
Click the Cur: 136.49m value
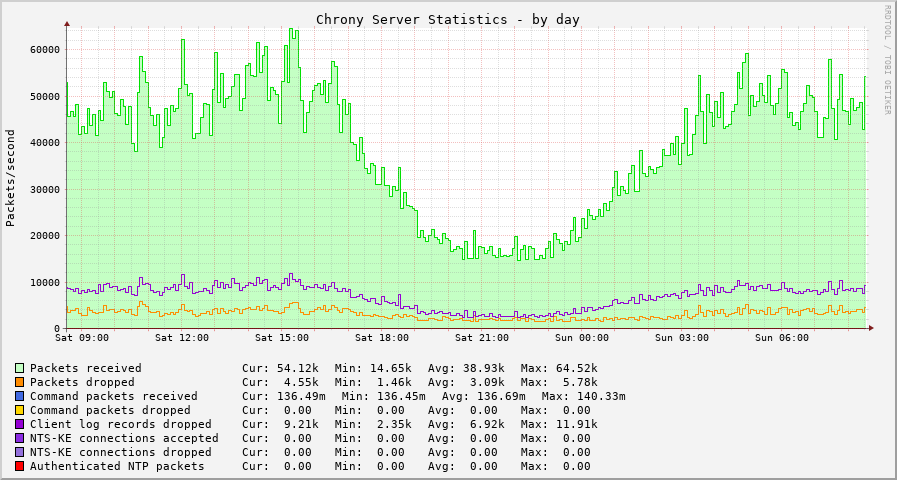pyautogui.click(x=284, y=396)
